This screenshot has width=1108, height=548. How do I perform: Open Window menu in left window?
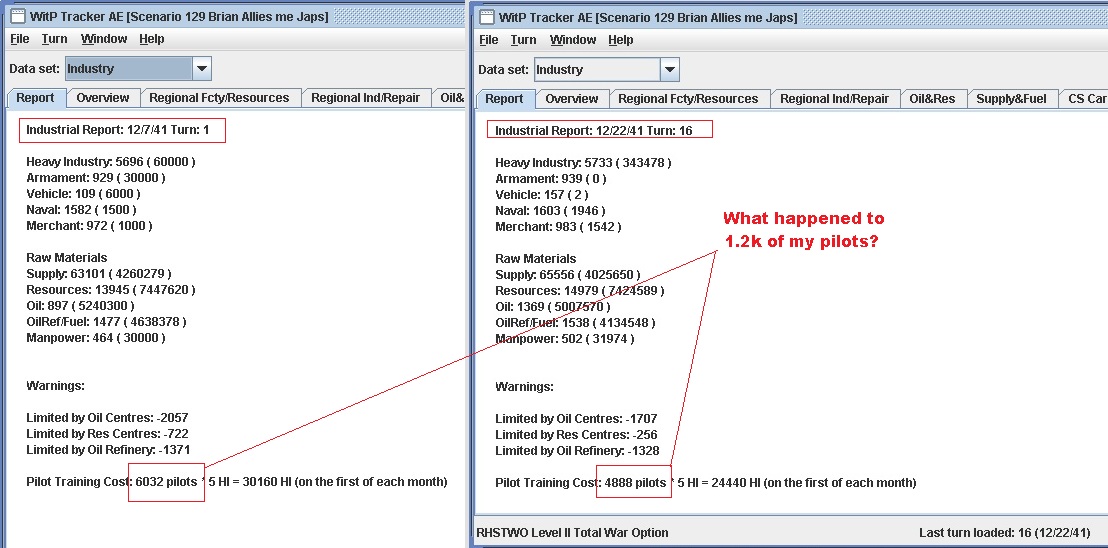click(x=104, y=39)
